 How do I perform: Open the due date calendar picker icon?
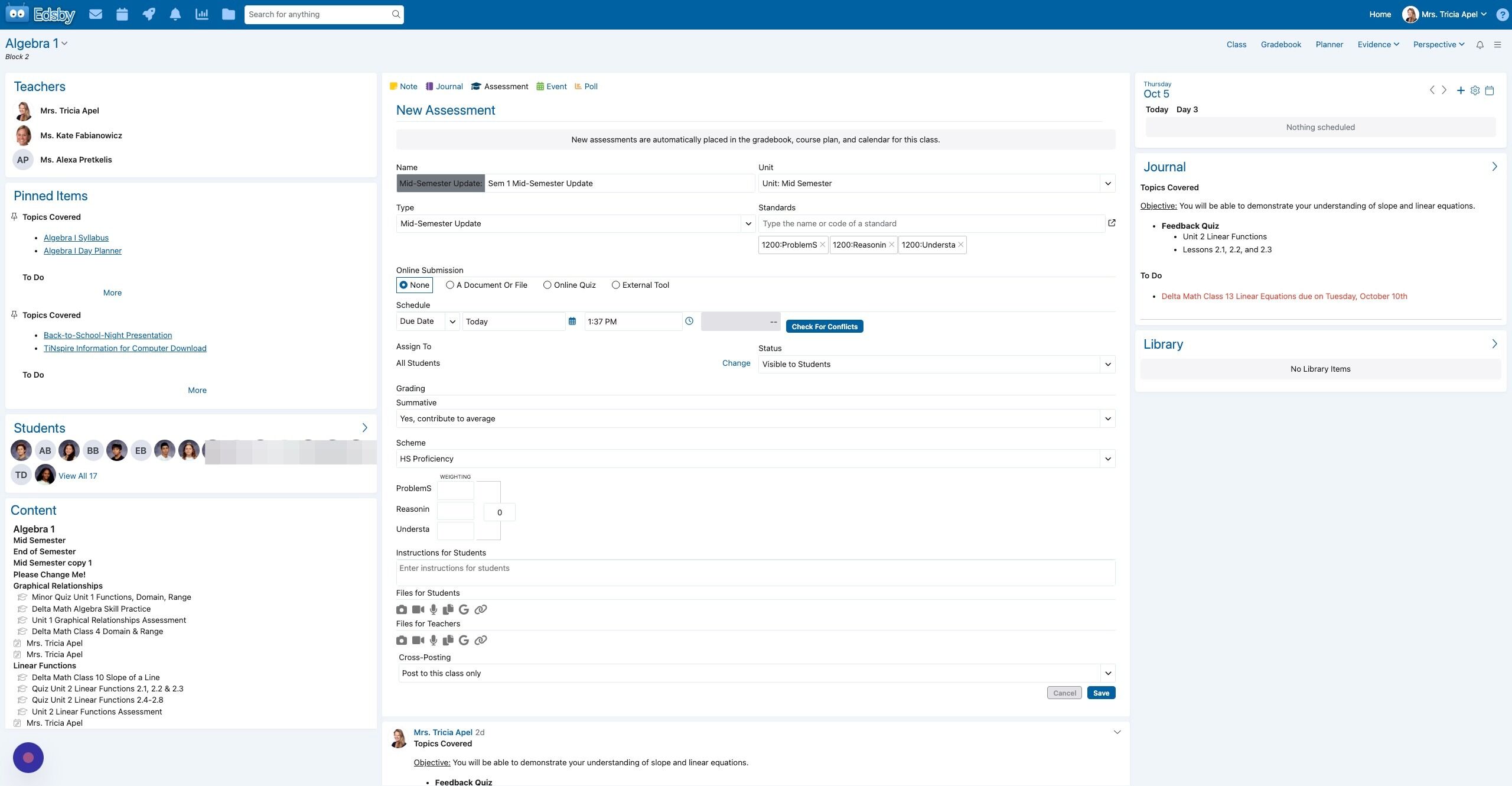tap(572, 321)
